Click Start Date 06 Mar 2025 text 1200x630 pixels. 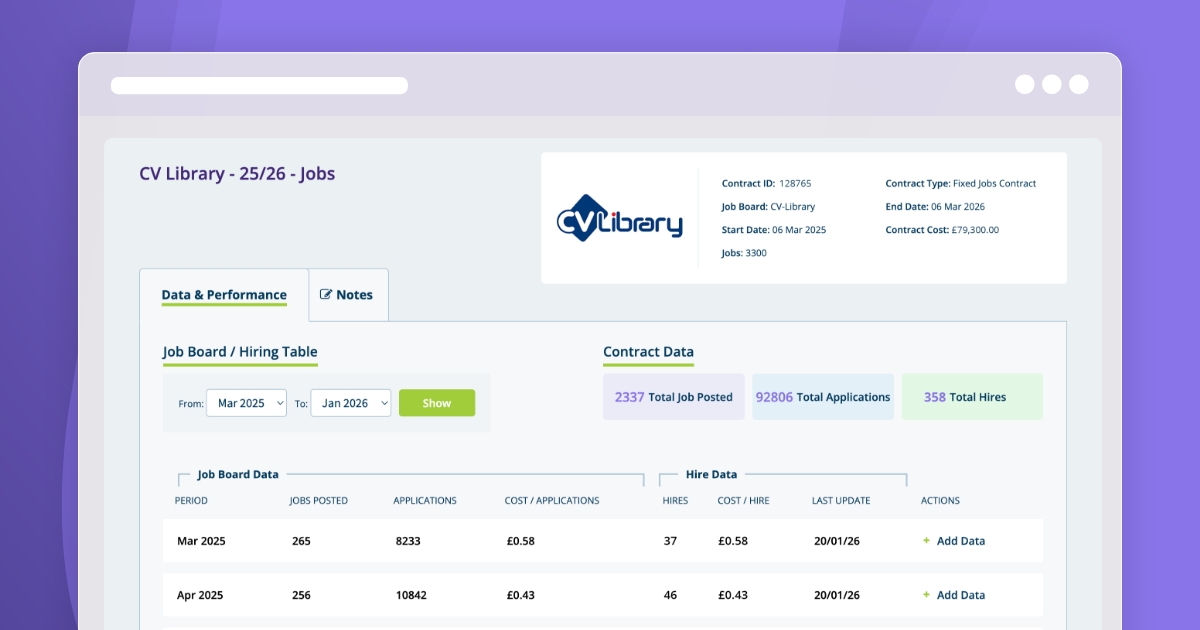pyautogui.click(x=774, y=230)
